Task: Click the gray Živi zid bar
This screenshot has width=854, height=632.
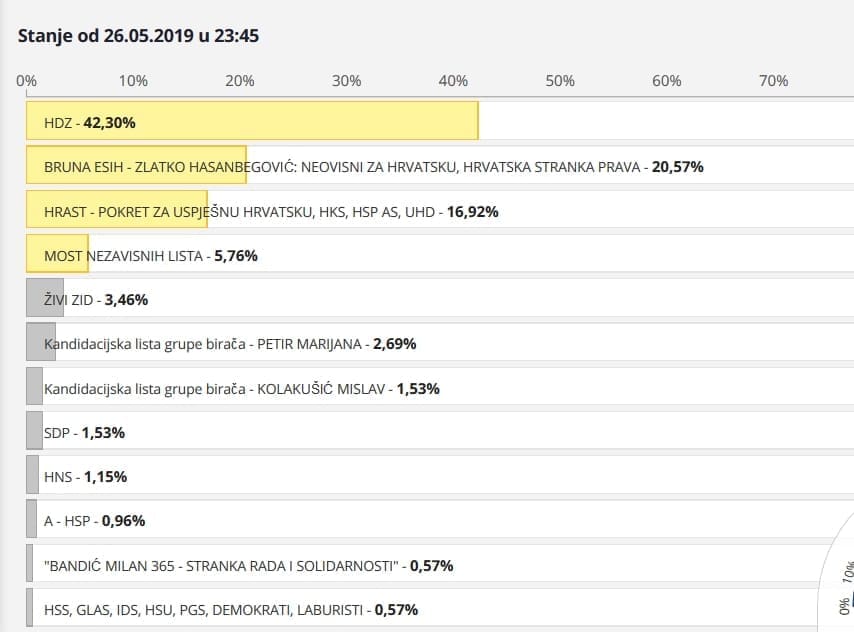Action: pyautogui.click(x=45, y=299)
